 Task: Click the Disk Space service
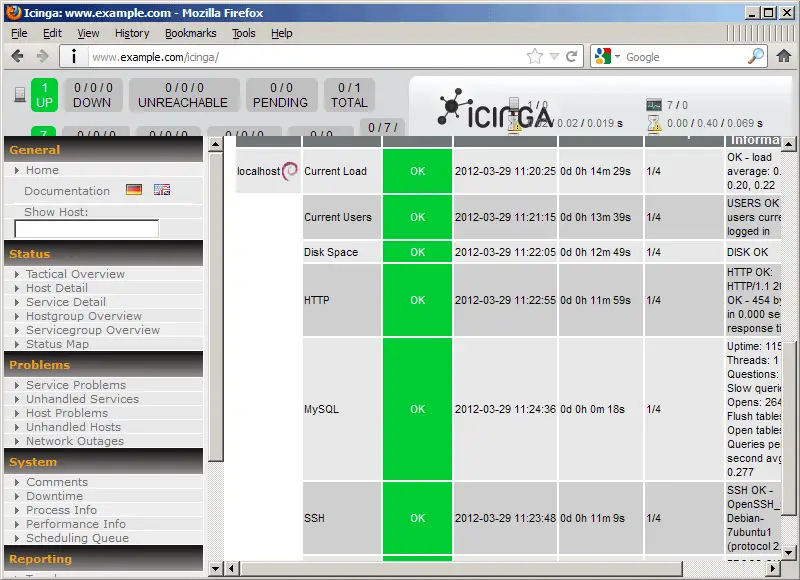331,252
